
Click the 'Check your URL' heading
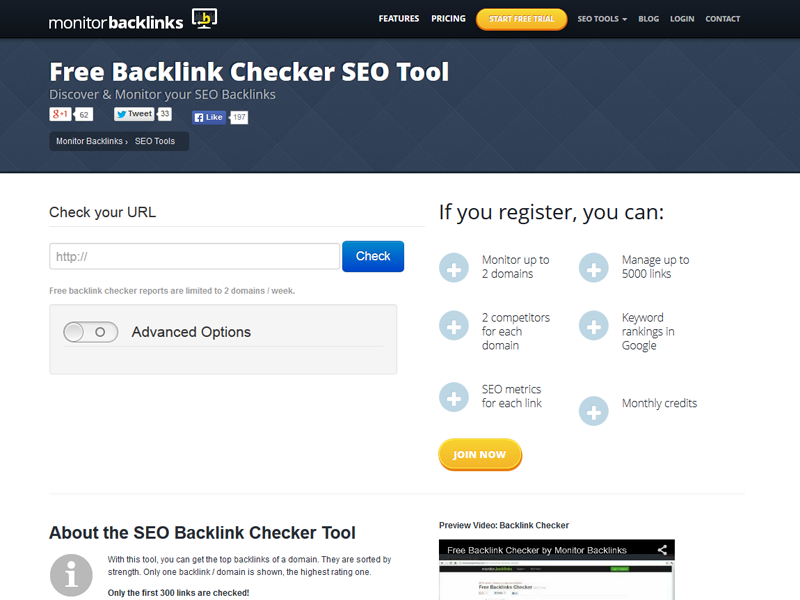pos(103,212)
